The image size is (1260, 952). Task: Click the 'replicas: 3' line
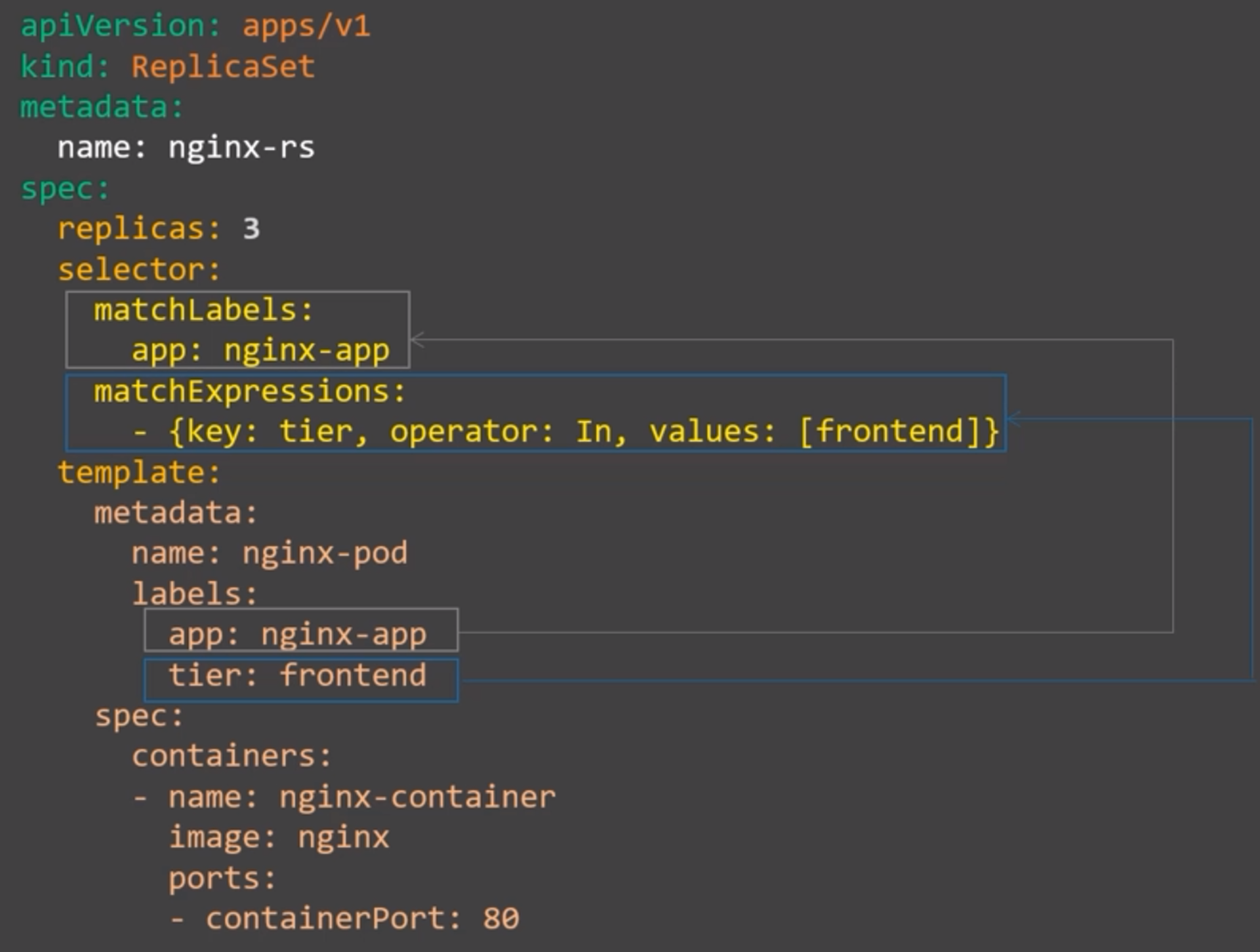(x=159, y=229)
